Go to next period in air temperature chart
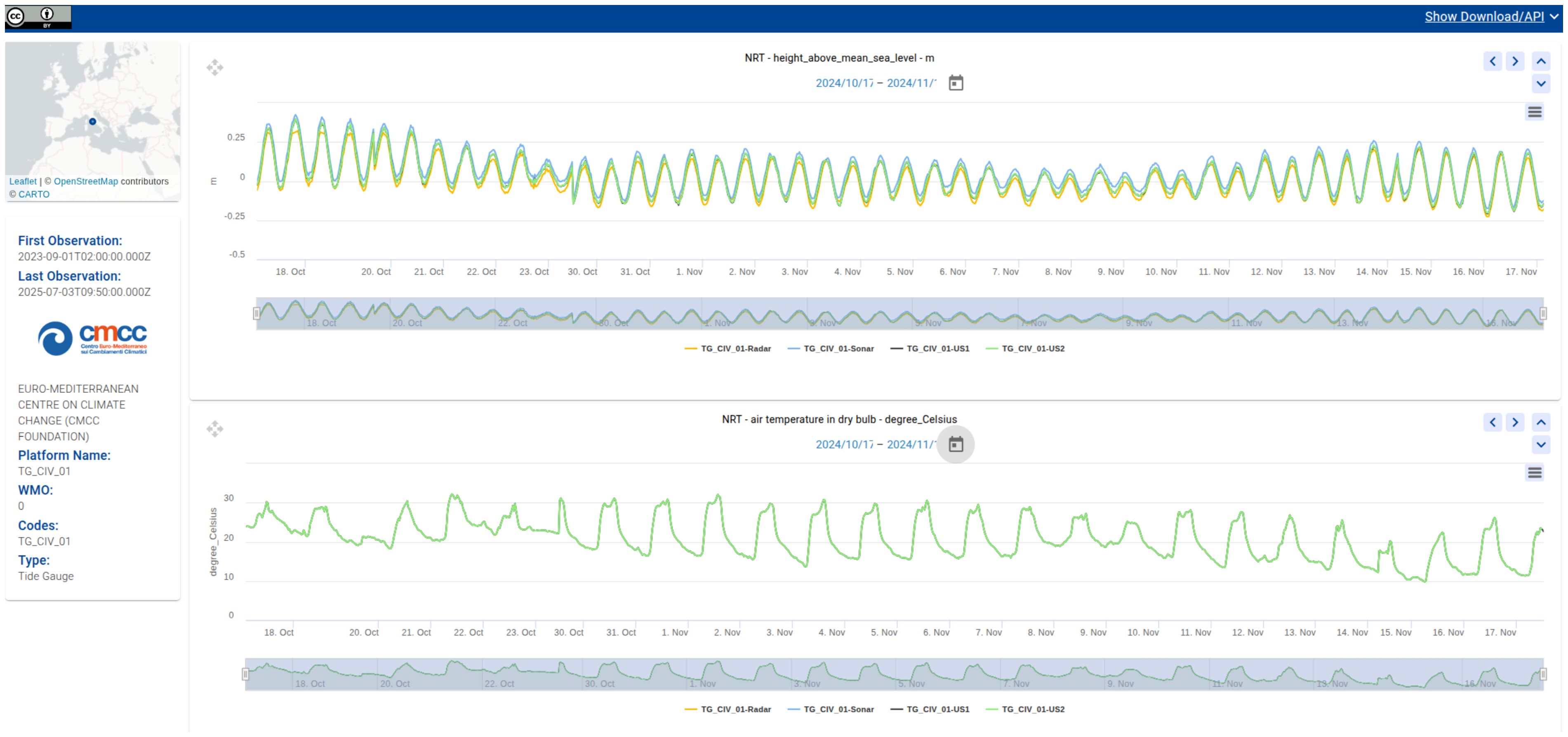Screen dimensions: 1568x737 point(1515,422)
